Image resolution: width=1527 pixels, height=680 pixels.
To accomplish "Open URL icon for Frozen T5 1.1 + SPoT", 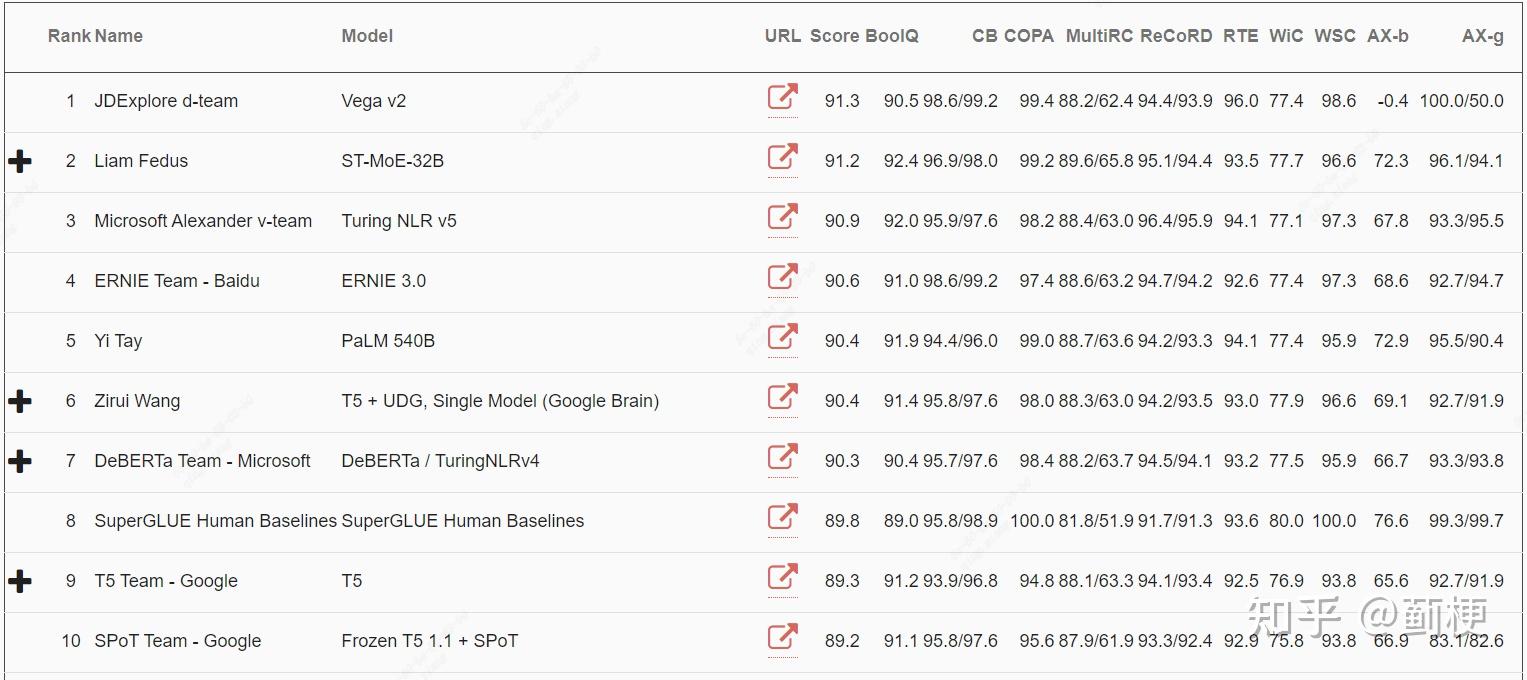I will click(x=782, y=638).
